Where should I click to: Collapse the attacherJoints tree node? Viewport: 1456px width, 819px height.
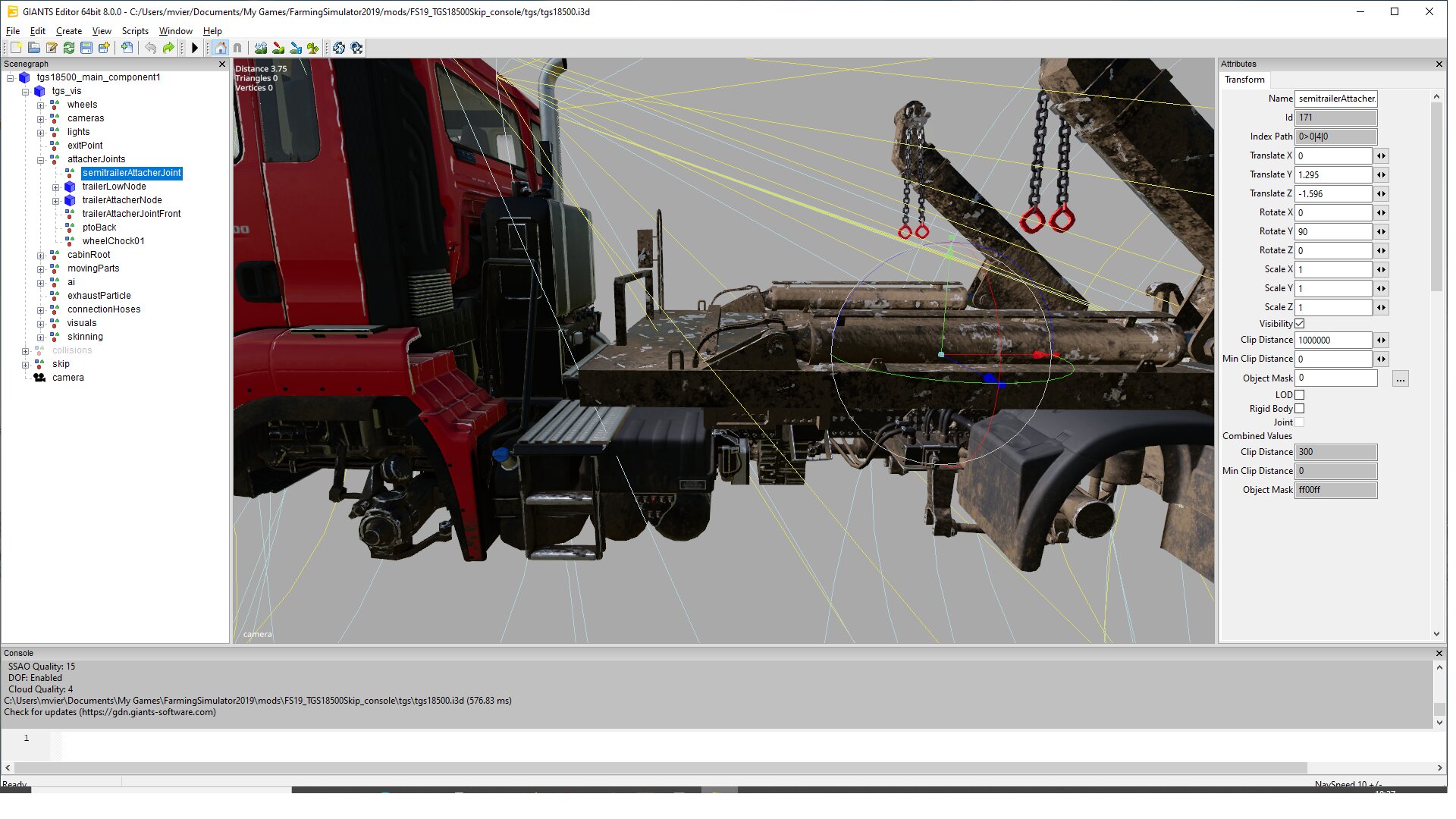tap(41, 160)
